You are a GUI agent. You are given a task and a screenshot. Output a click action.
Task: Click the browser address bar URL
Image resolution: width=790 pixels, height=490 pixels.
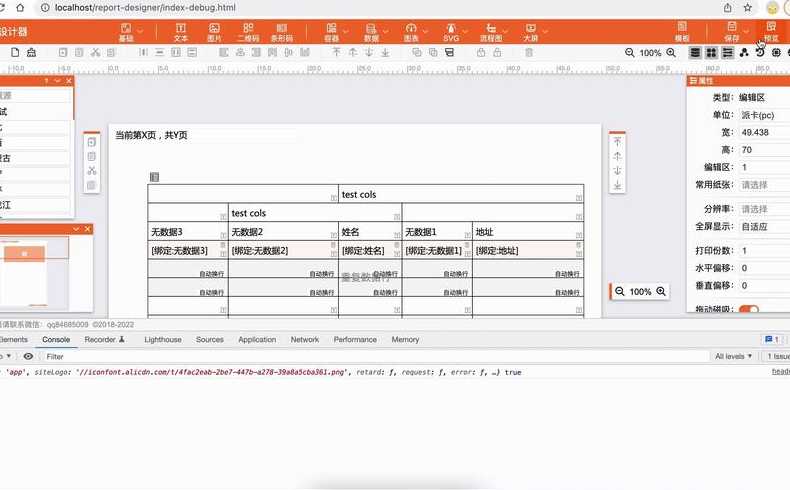tap(145, 8)
